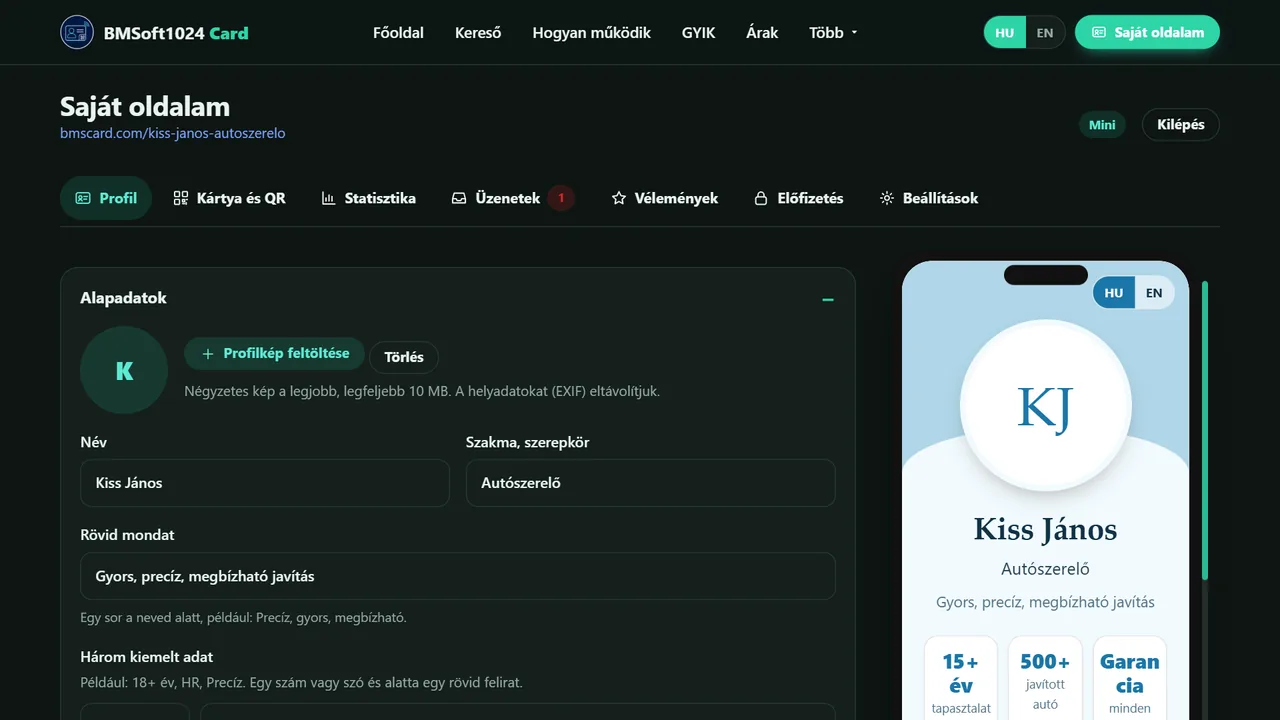Click the lock icon beside Előfizetés
The width and height of the screenshot is (1280, 720).
click(x=761, y=198)
